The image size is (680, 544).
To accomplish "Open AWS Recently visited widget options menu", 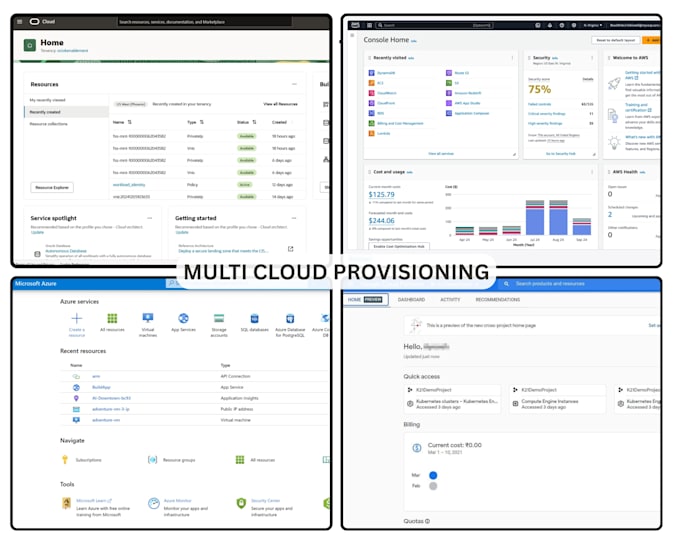I will point(512,58).
